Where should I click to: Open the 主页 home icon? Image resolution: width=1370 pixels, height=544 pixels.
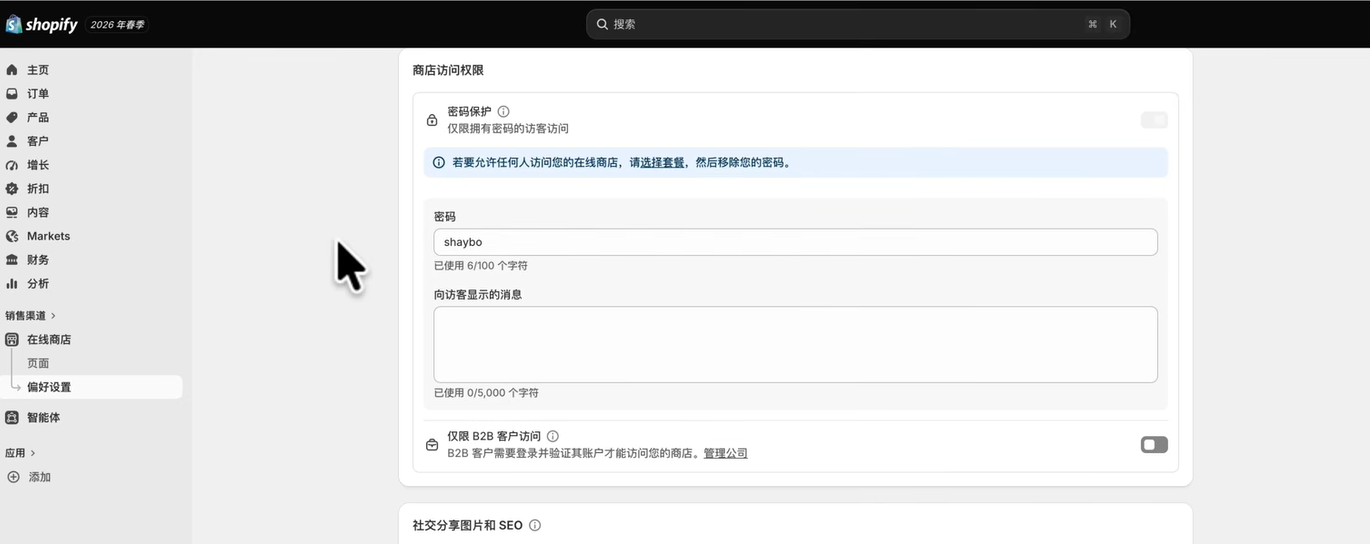(x=12, y=70)
